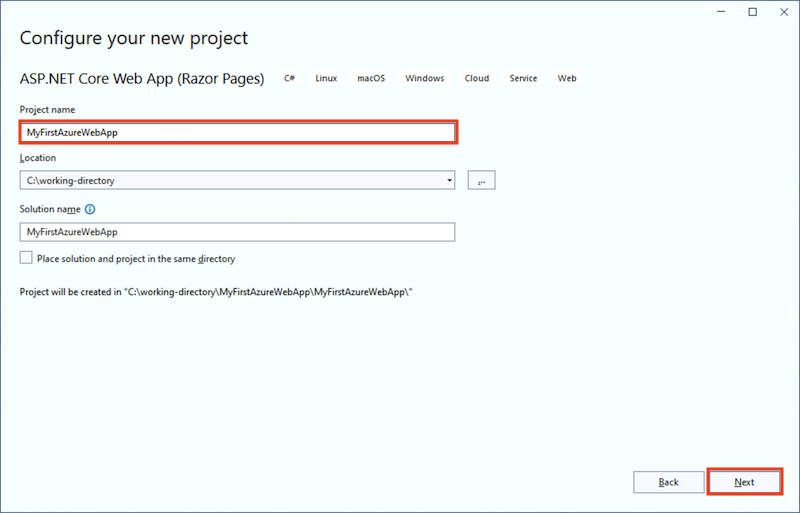Screen dimensions: 800x513
Task: Click the Project will be created in path text
Action: pyautogui.click(x=216, y=292)
